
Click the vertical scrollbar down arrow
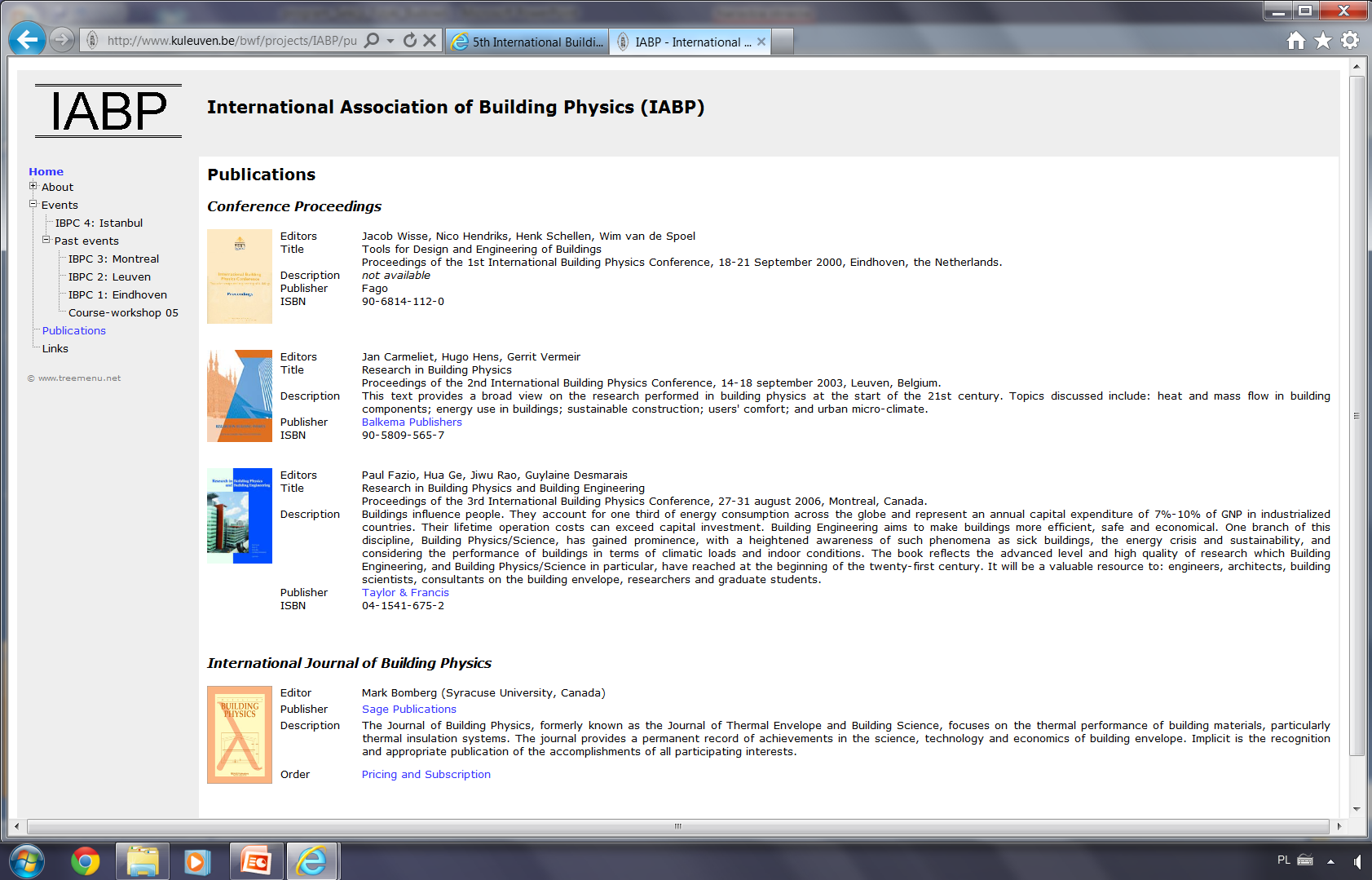[x=1357, y=809]
